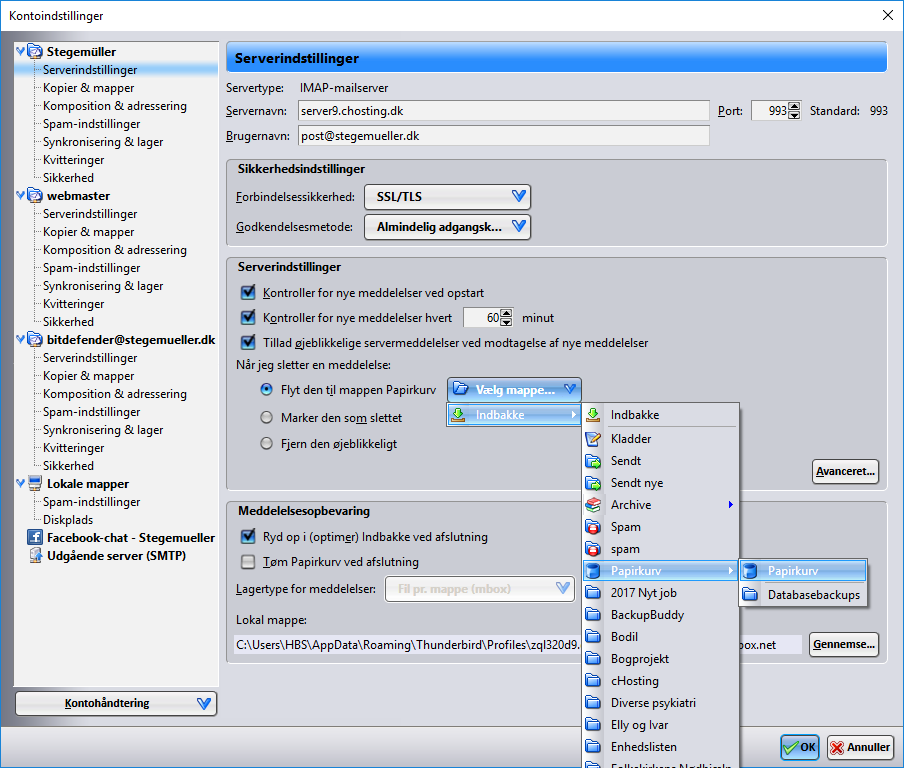Collapse the Stegemüller account tree

pos(20,51)
